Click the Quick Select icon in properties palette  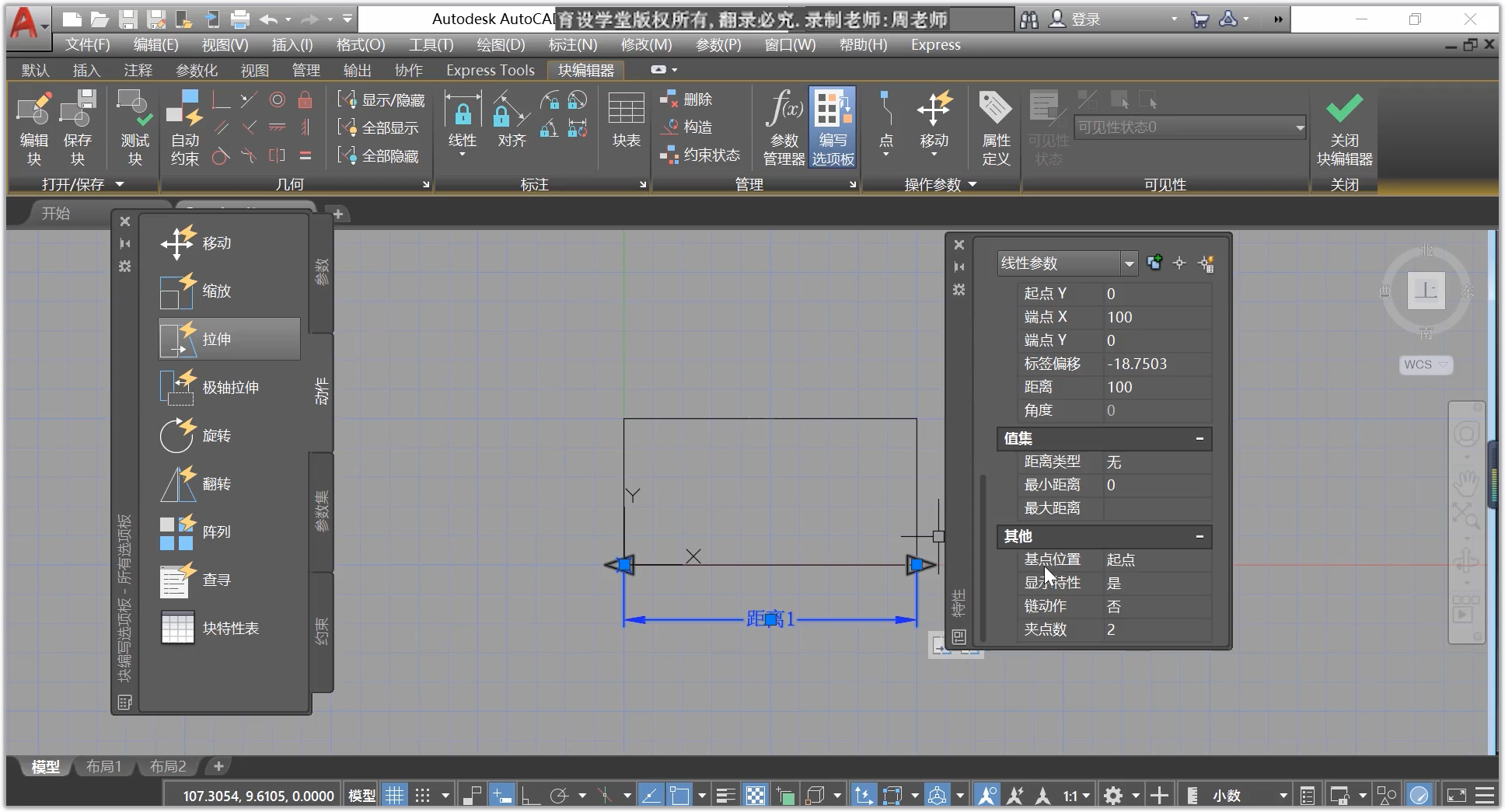(x=1206, y=263)
